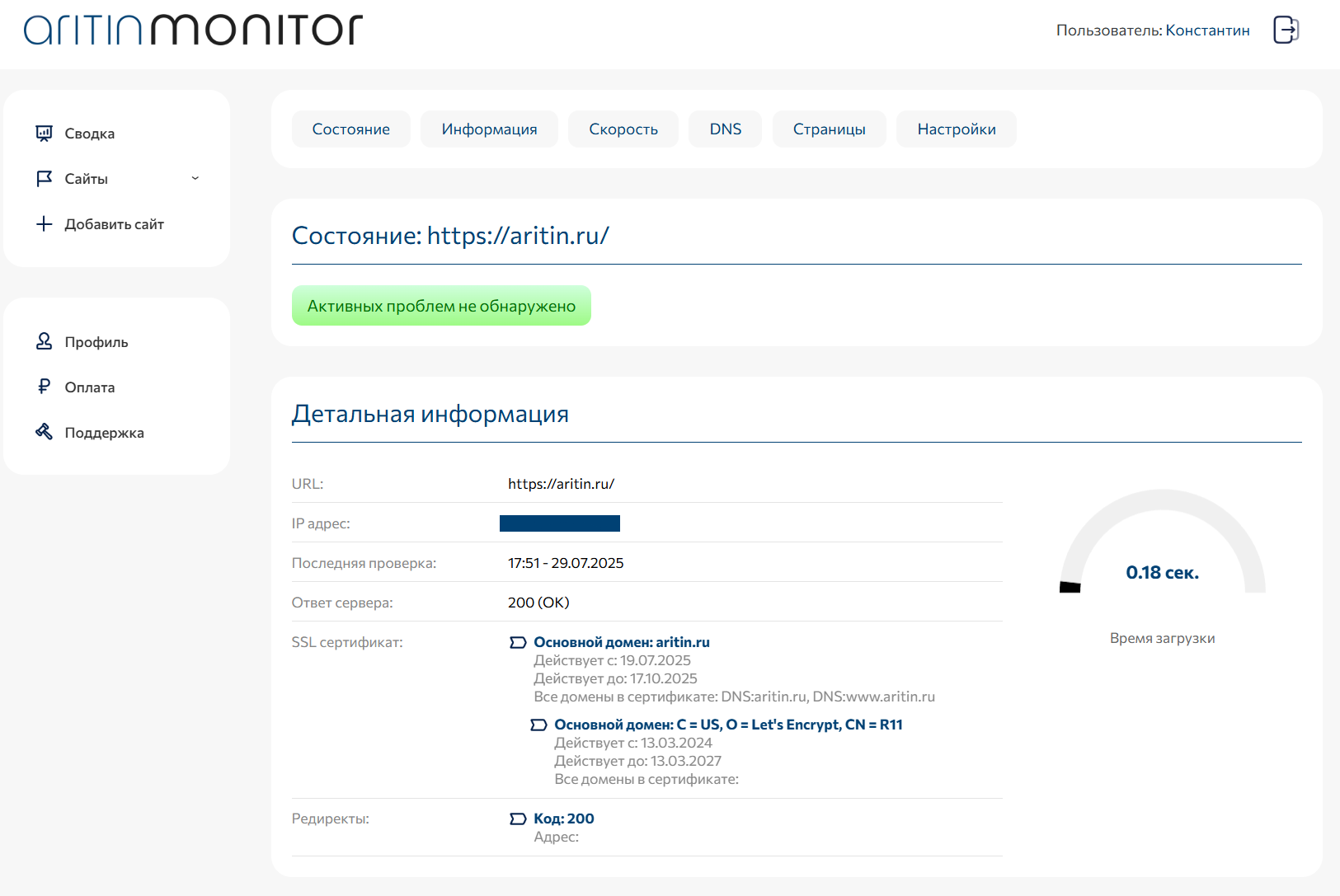Open the Состояние tab
This screenshot has width=1340, height=896.
351,129
